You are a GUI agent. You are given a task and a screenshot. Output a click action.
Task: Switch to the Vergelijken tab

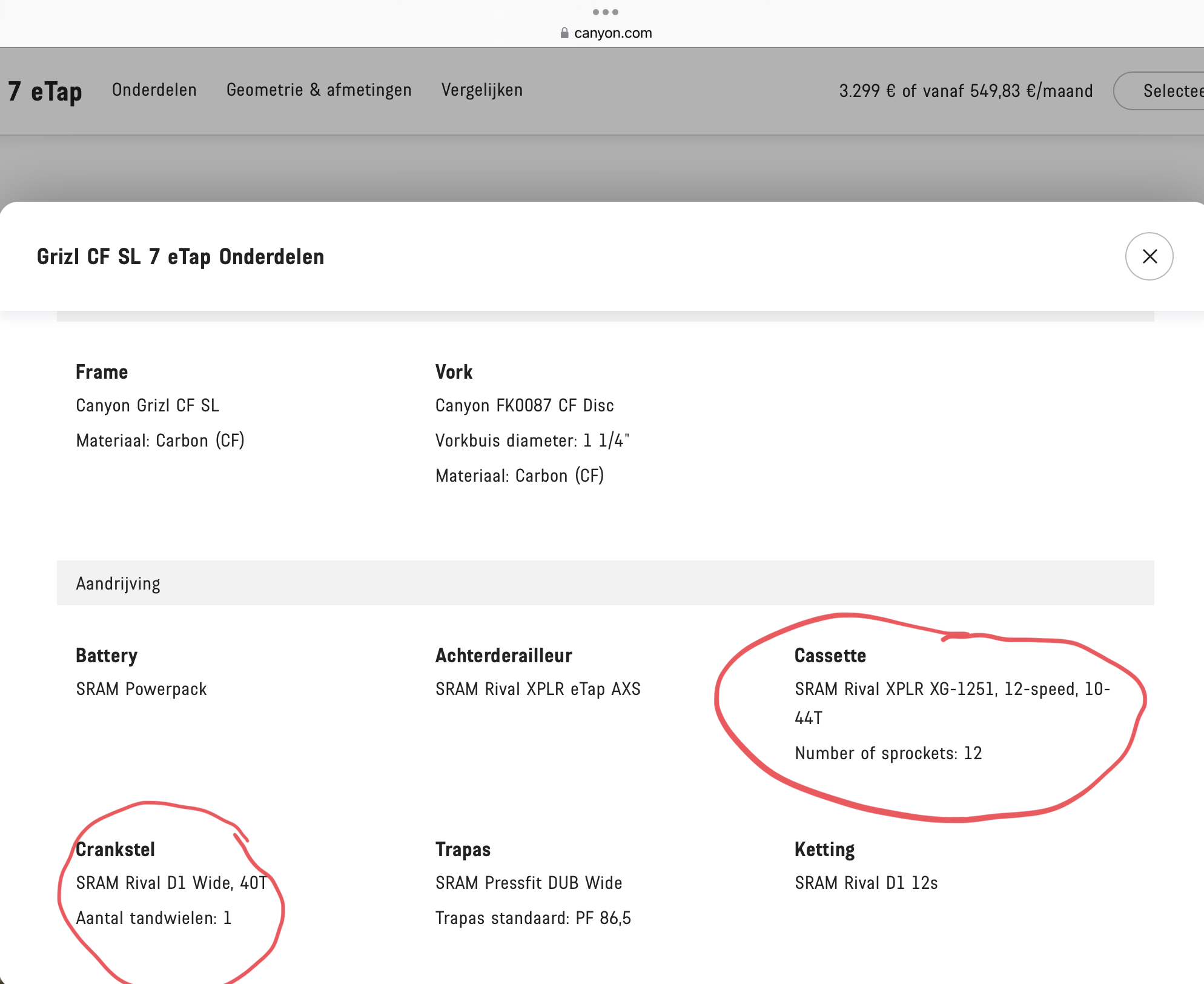click(481, 90)
